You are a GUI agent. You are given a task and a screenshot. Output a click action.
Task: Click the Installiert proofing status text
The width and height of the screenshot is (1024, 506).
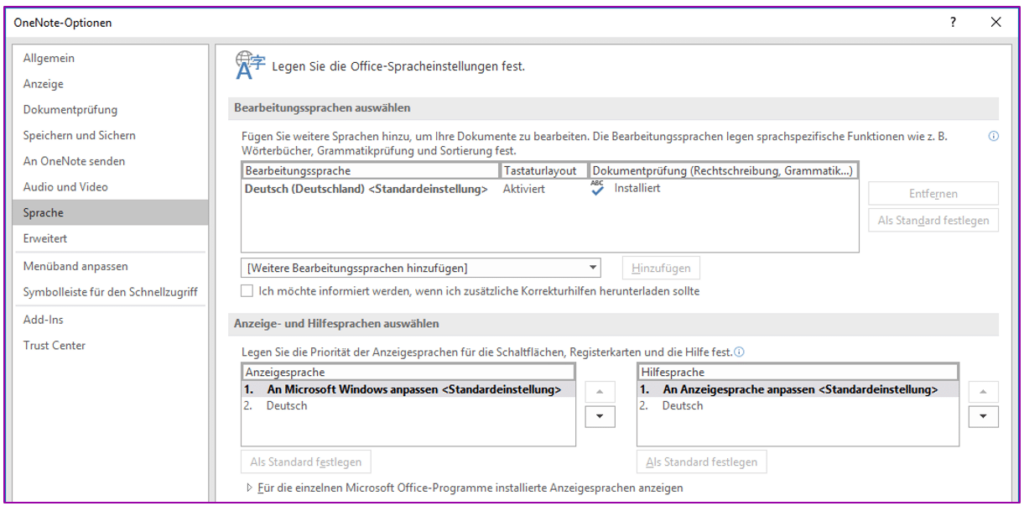[x=637, y=189]
